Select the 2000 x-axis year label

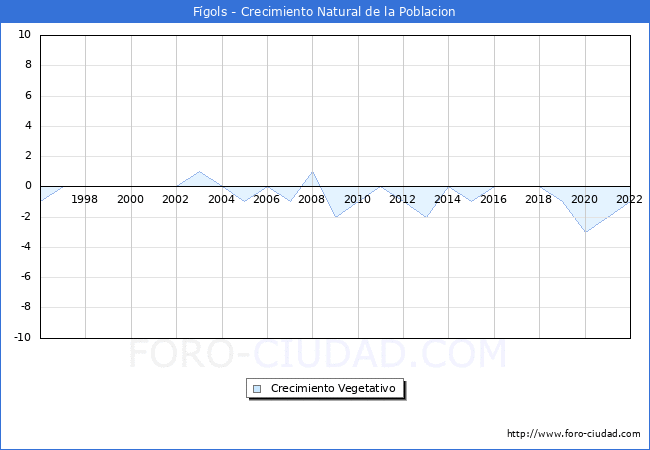[x=130, y=199]
